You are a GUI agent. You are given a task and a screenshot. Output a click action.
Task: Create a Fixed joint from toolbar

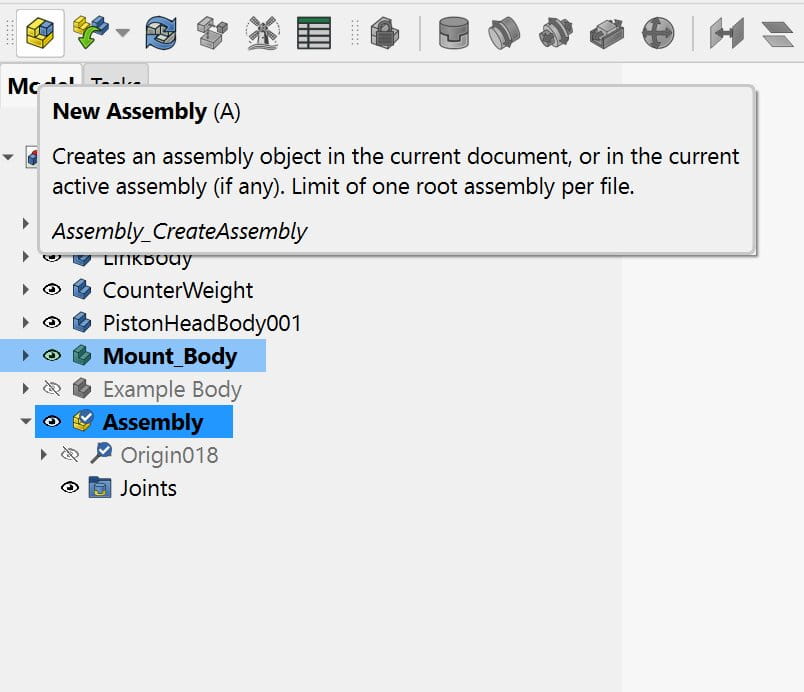click(455, 33)
